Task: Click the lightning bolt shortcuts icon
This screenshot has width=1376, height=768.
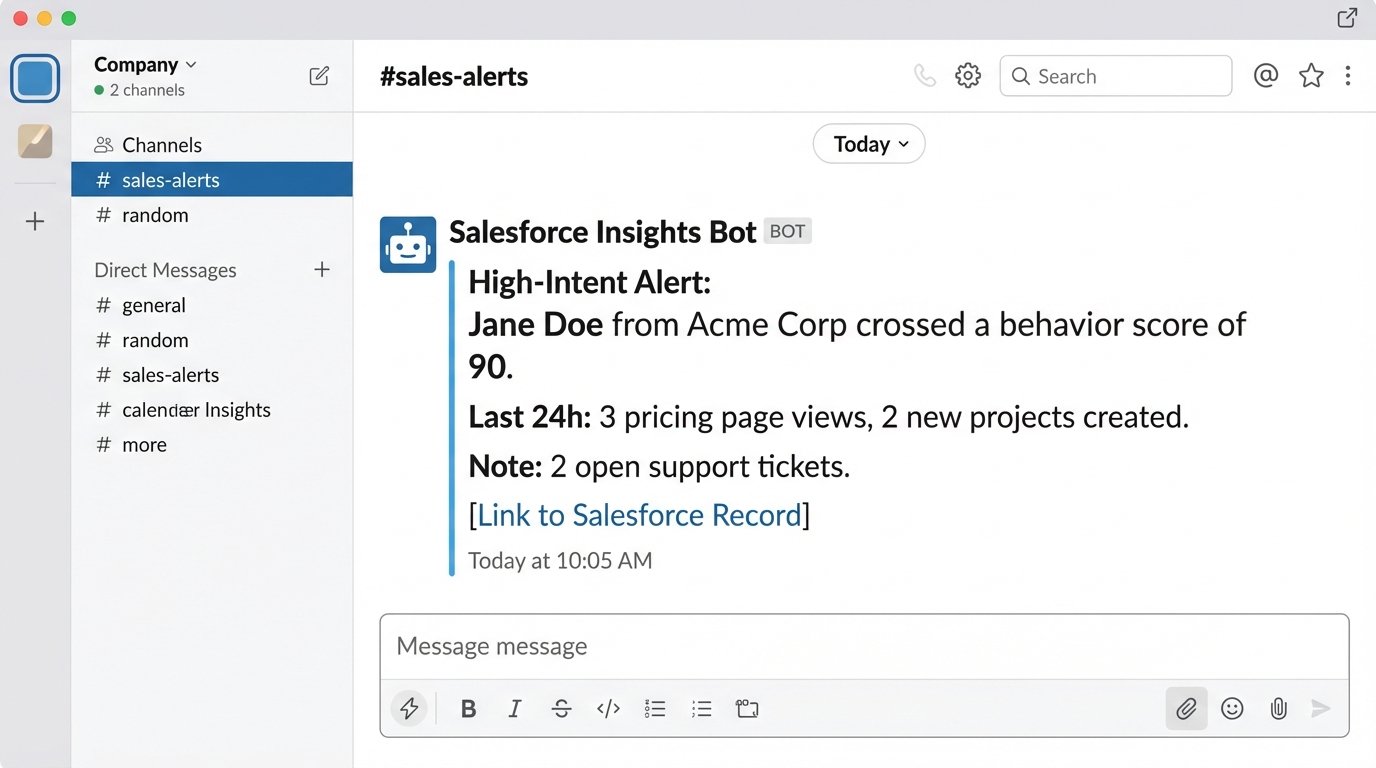Action: click(x=409, y=709)
